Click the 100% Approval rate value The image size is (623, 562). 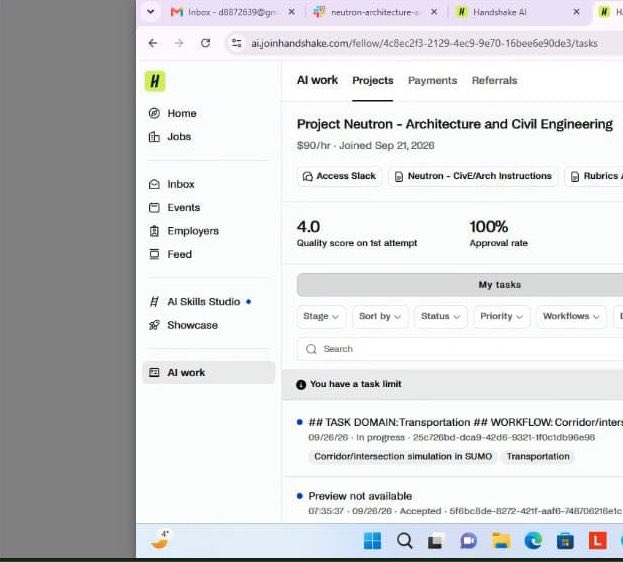pos(489,227)
